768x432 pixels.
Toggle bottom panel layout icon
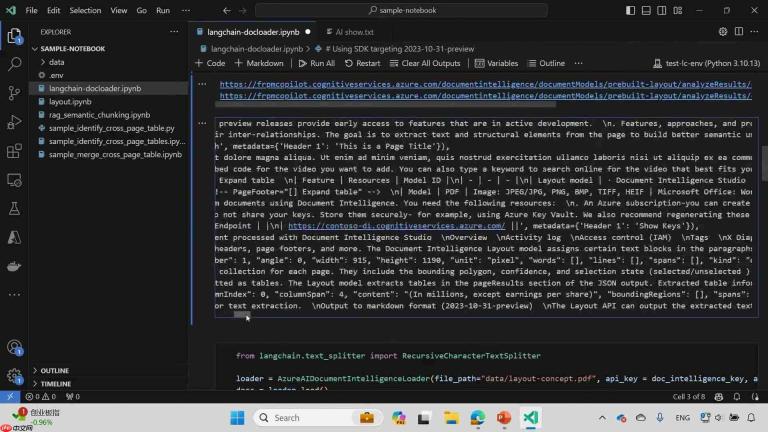click(646, 10)
